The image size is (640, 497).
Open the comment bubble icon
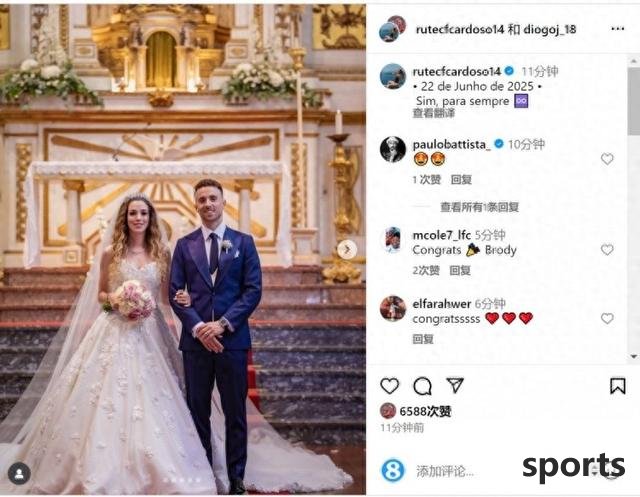[422, 386]
